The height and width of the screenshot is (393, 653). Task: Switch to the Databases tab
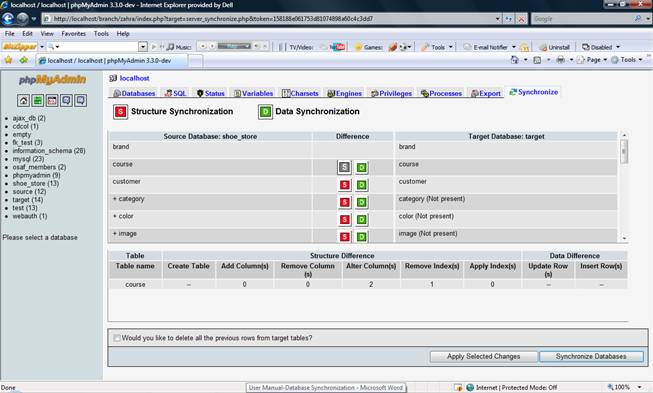(134, 93)
